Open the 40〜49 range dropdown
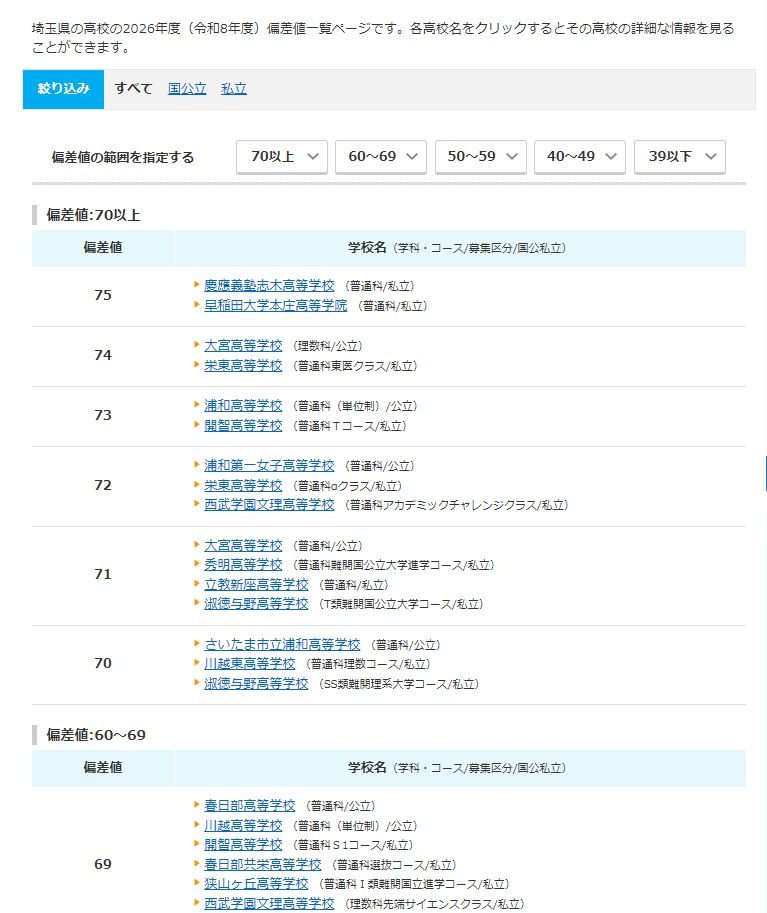Viewport: 767px width, 913px height. 579,157
